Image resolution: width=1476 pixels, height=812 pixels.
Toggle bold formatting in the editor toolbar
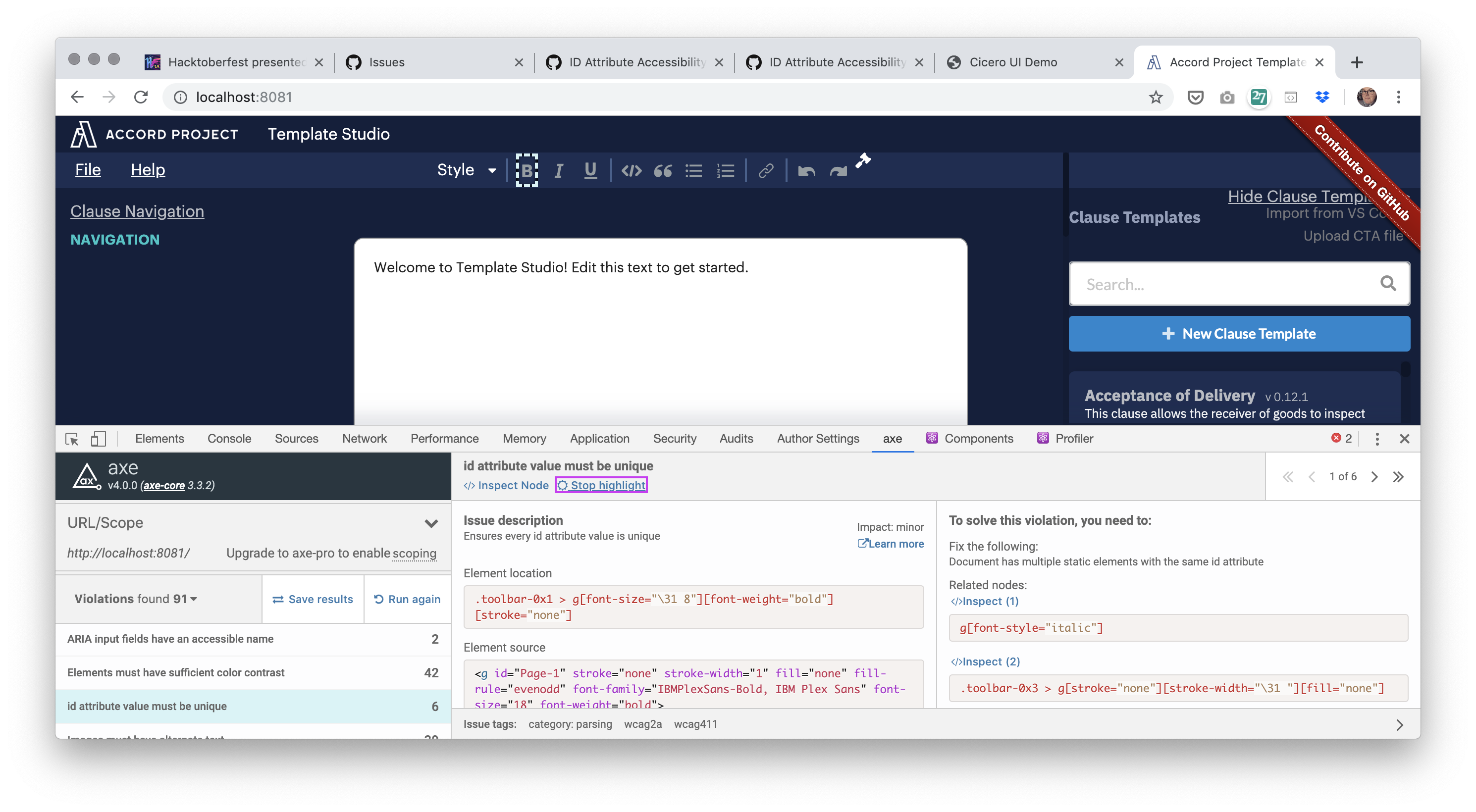(x=527, y=170)
